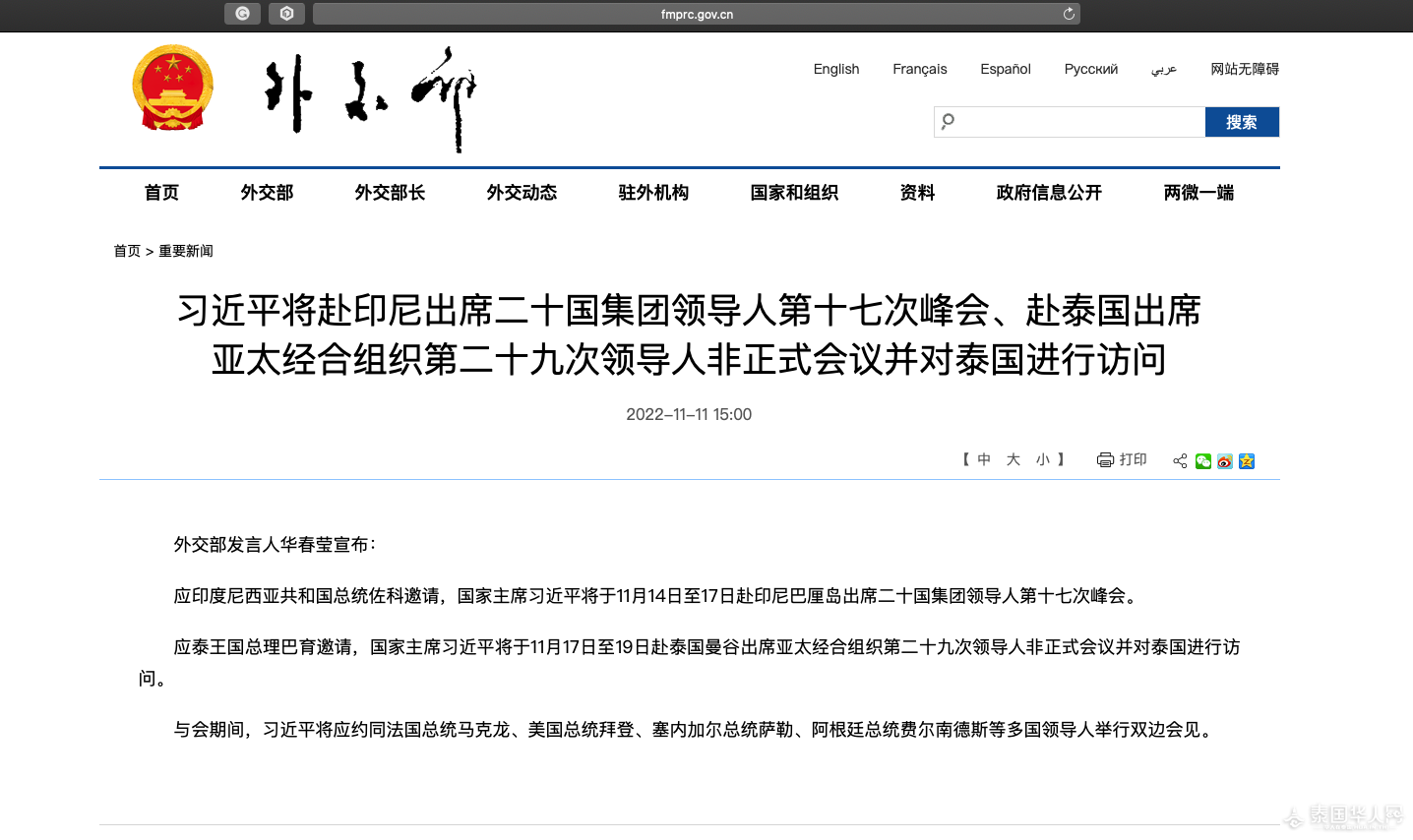Click the browser page reload icon
Screen dimensions: 1413x840
pos(1069,14)
